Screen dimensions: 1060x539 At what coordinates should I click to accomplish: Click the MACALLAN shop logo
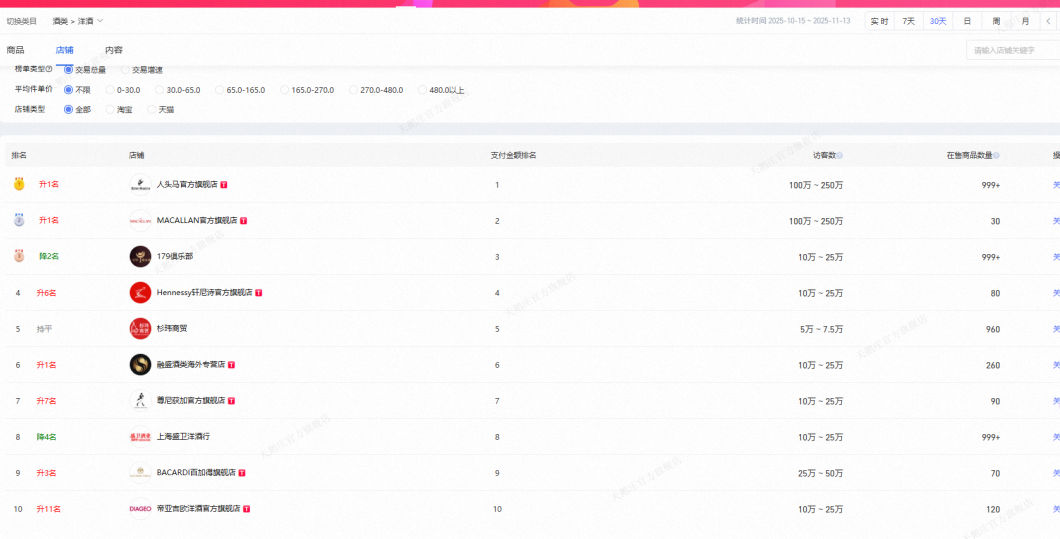click(x=140, y=220)
